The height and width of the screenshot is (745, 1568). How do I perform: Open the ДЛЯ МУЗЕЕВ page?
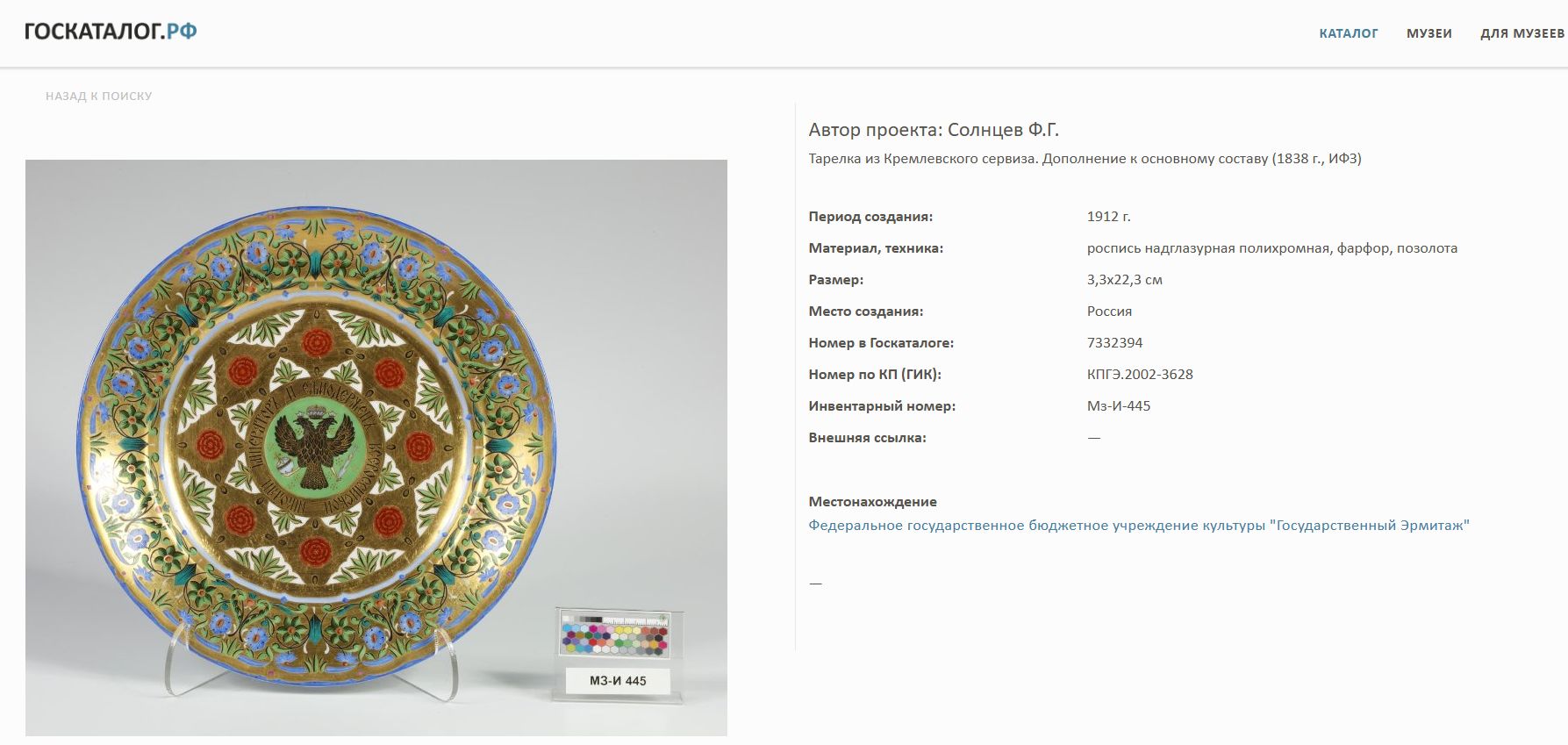(1521, 33)
